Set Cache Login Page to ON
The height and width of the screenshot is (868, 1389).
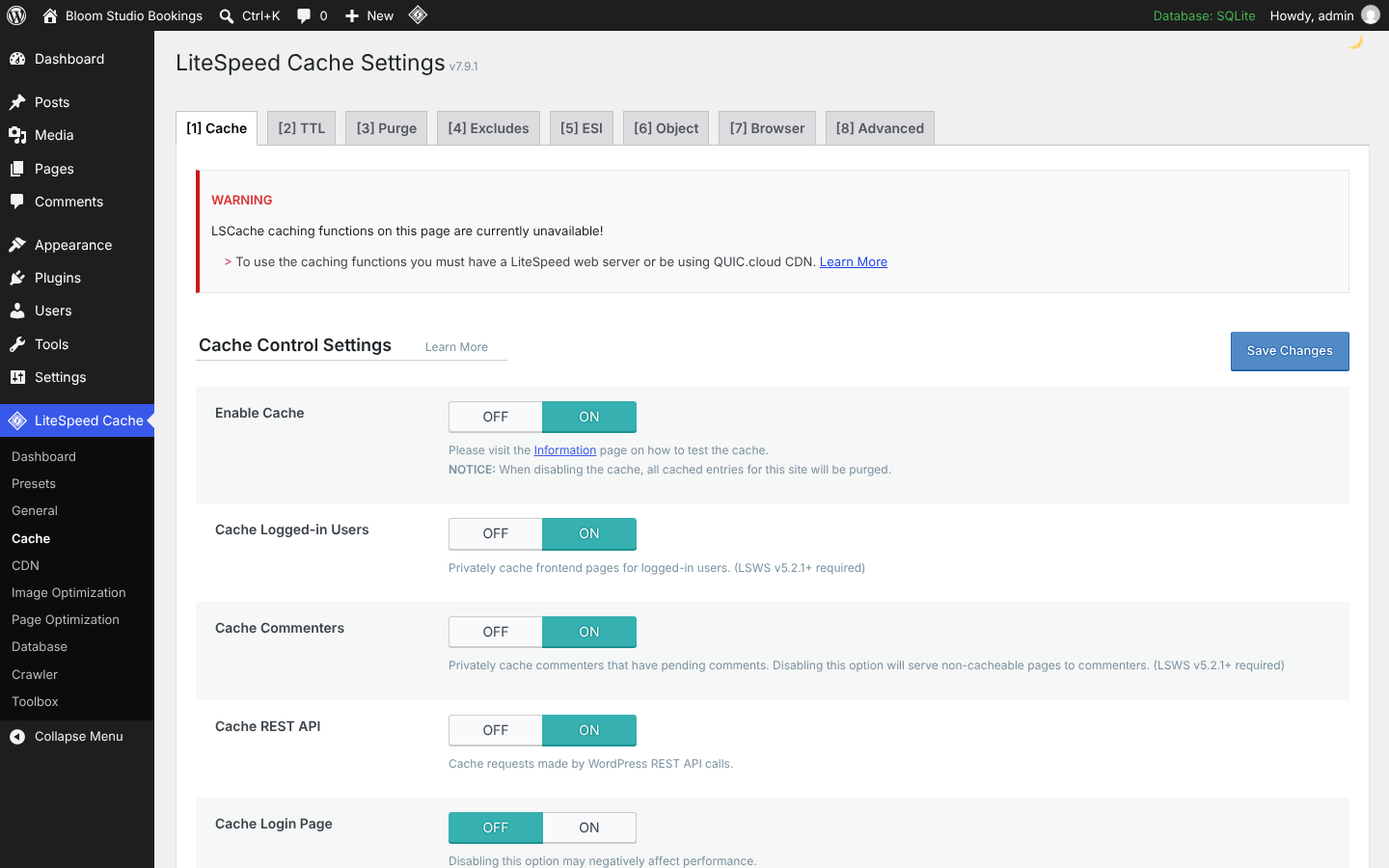click(x=589, y=827)
